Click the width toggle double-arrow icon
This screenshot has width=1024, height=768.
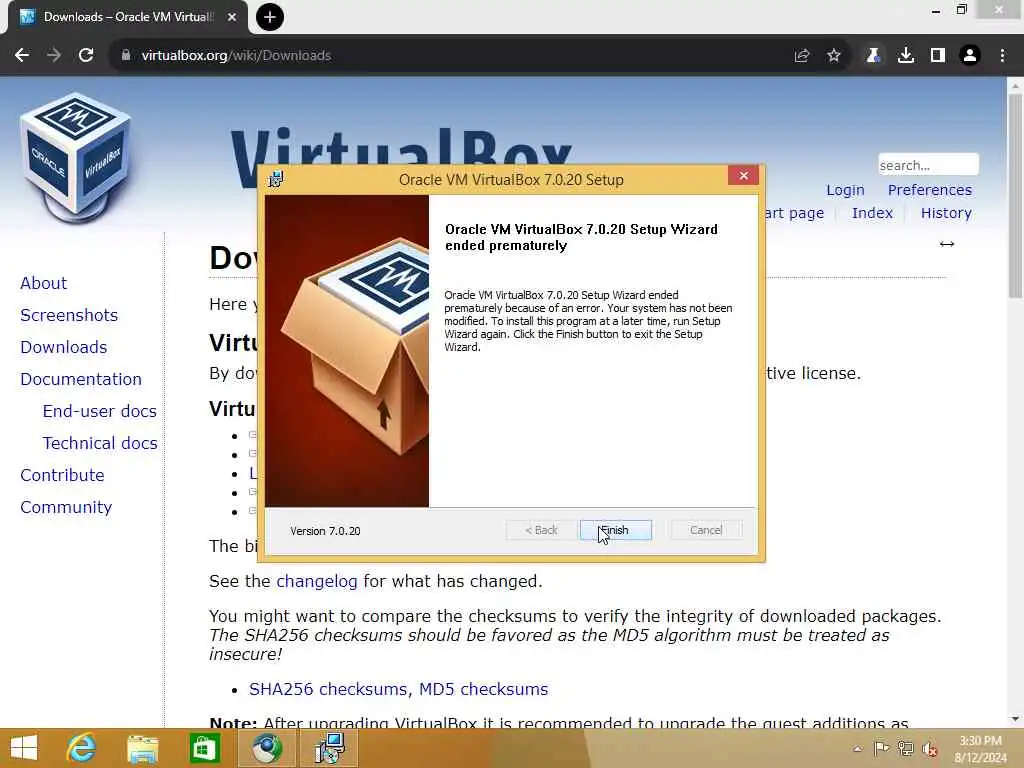(947, 244)
